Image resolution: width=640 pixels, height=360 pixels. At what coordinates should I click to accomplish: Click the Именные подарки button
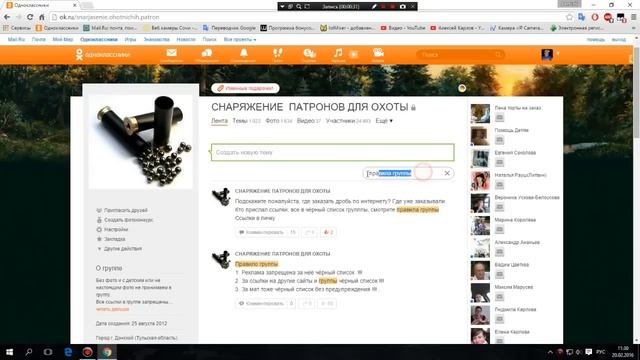pos(245,88)
